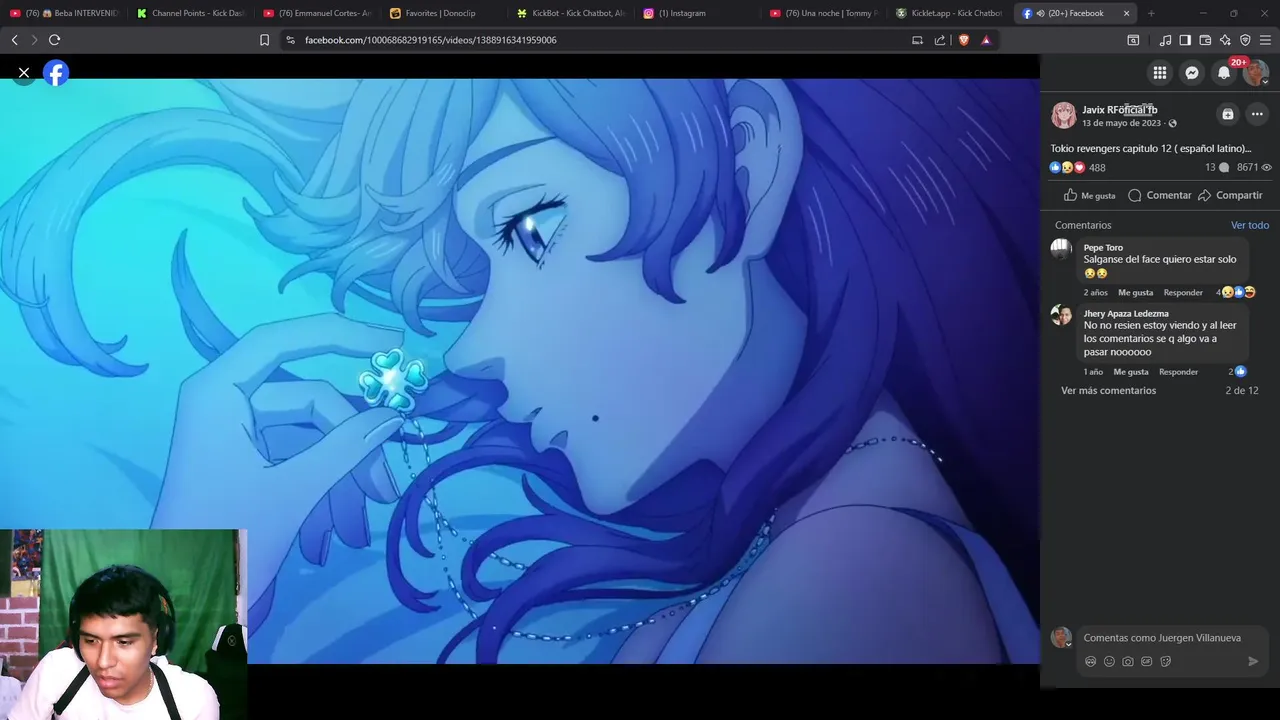Open the Facebook menu grid icon
Screen dimensions: 1280x720
pyautogui.click(x=1160, y=73)
